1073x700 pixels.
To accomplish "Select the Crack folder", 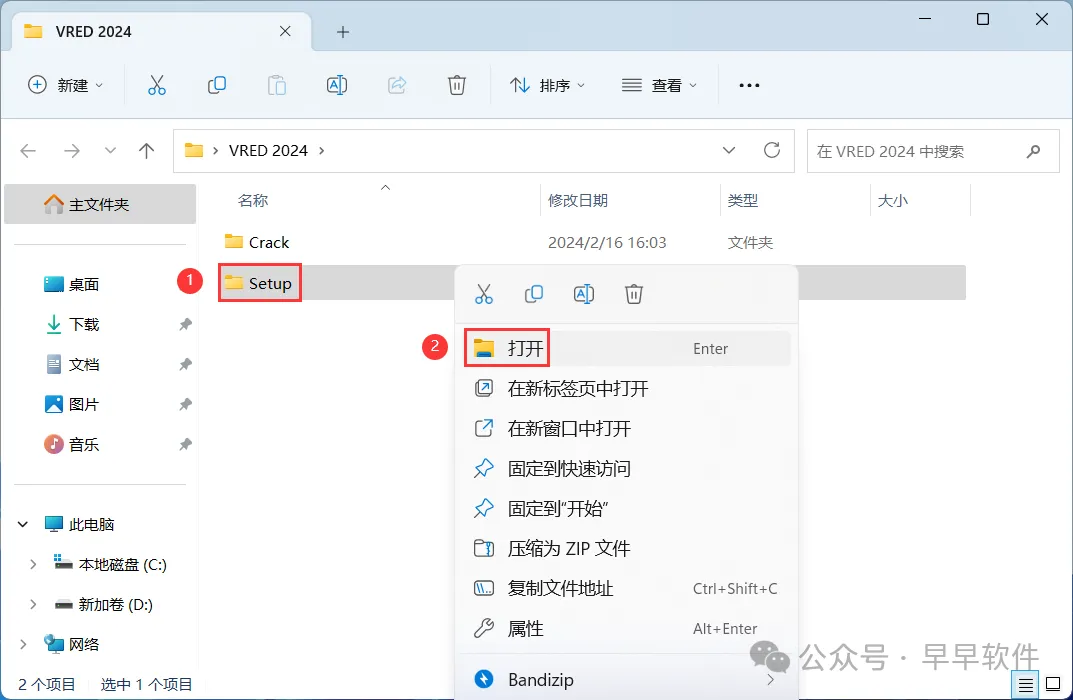I will pos(257,242).
